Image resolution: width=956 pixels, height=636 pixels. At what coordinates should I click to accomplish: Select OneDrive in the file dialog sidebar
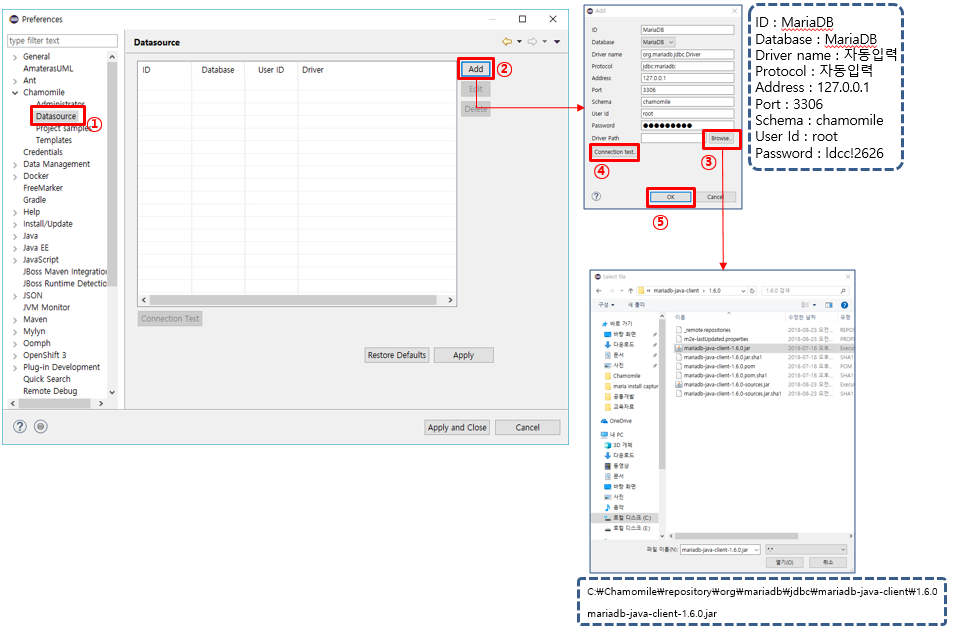tap(620, 421)
